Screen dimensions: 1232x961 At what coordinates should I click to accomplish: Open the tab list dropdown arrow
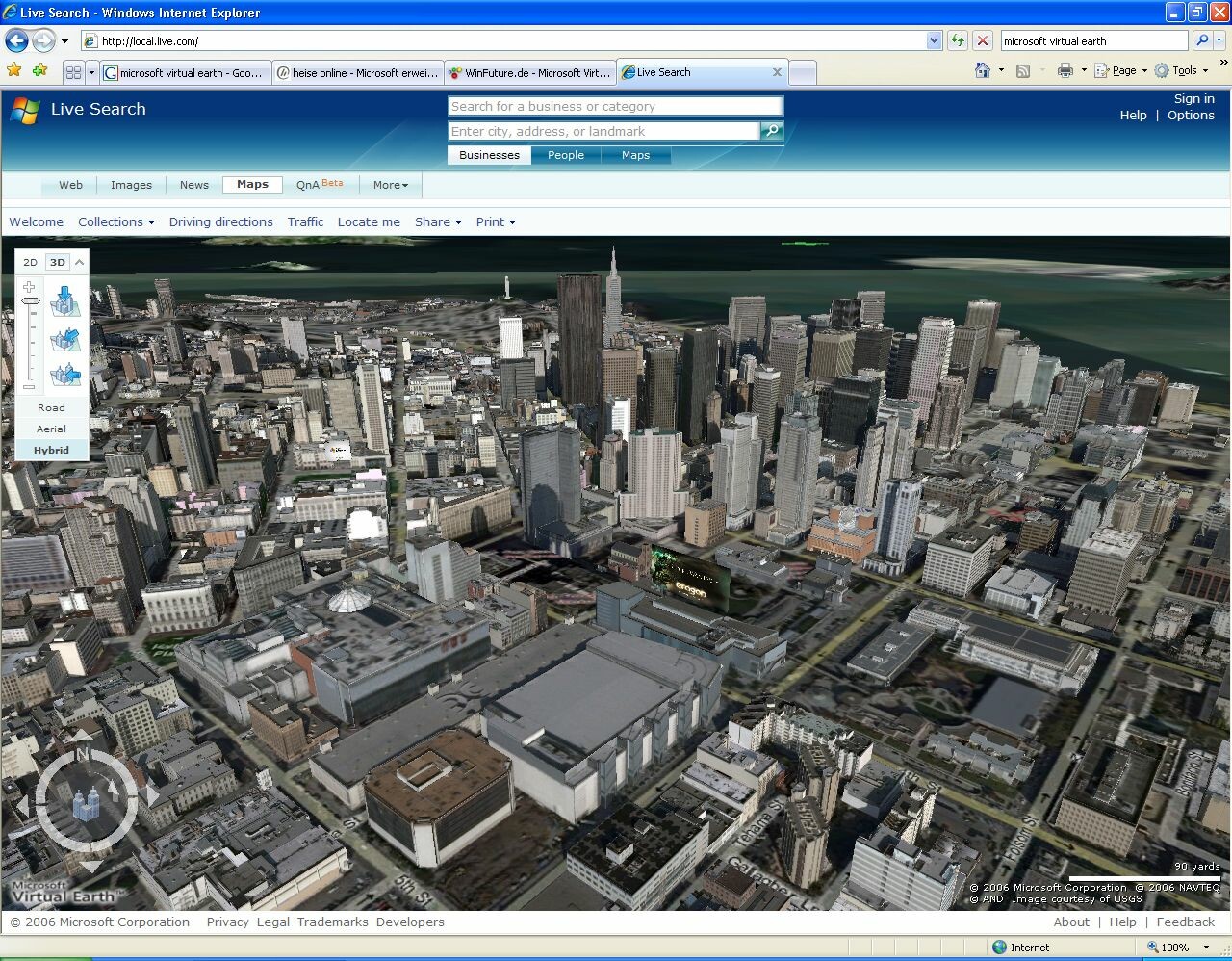(91, 72)
